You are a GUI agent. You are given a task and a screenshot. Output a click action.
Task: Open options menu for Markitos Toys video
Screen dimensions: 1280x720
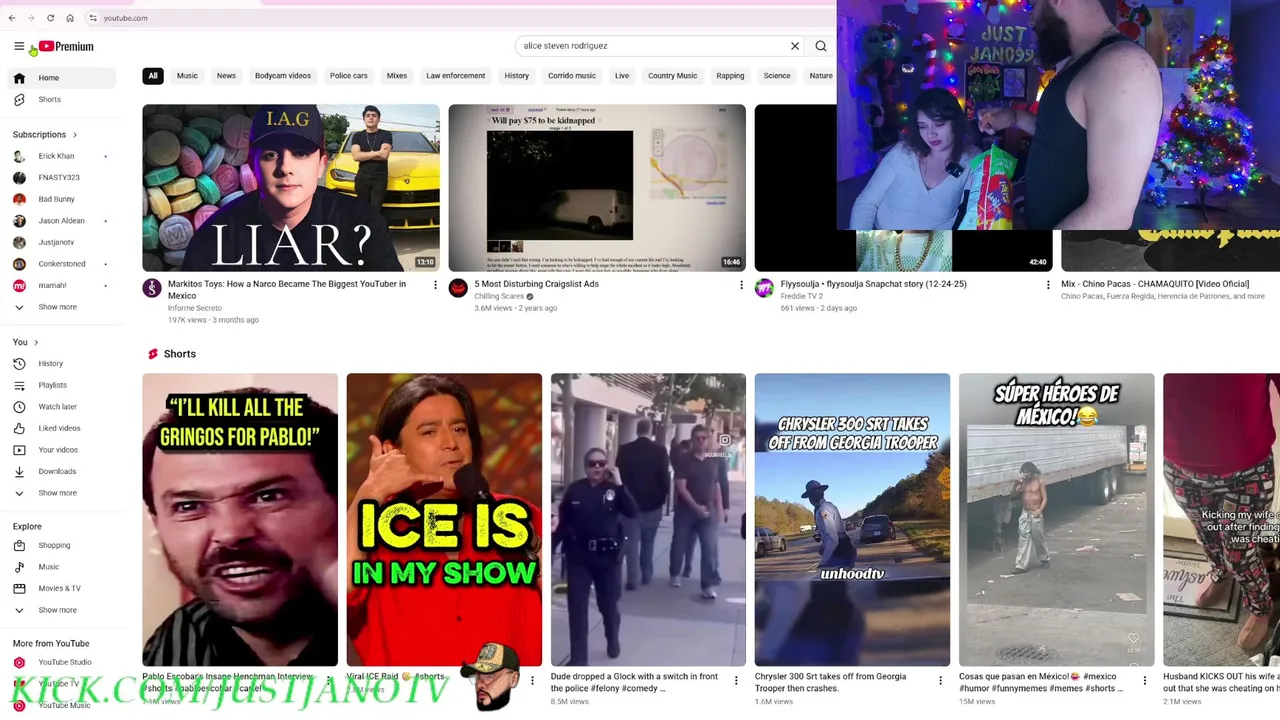click(x=435, y=285)
